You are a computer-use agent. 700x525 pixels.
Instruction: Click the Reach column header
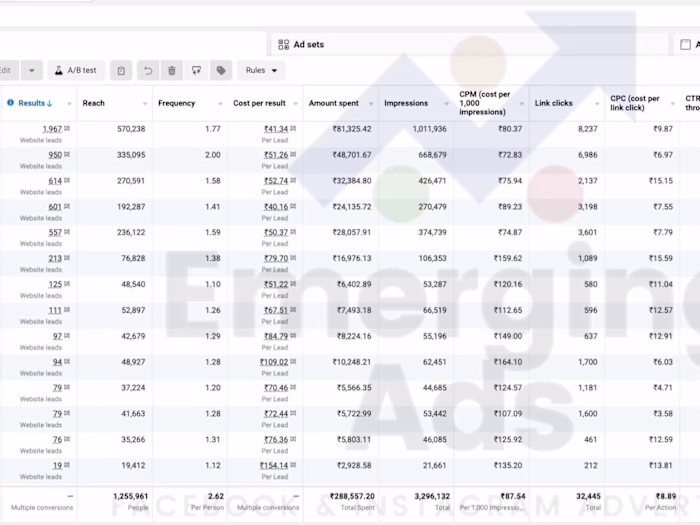click(93, 103)
